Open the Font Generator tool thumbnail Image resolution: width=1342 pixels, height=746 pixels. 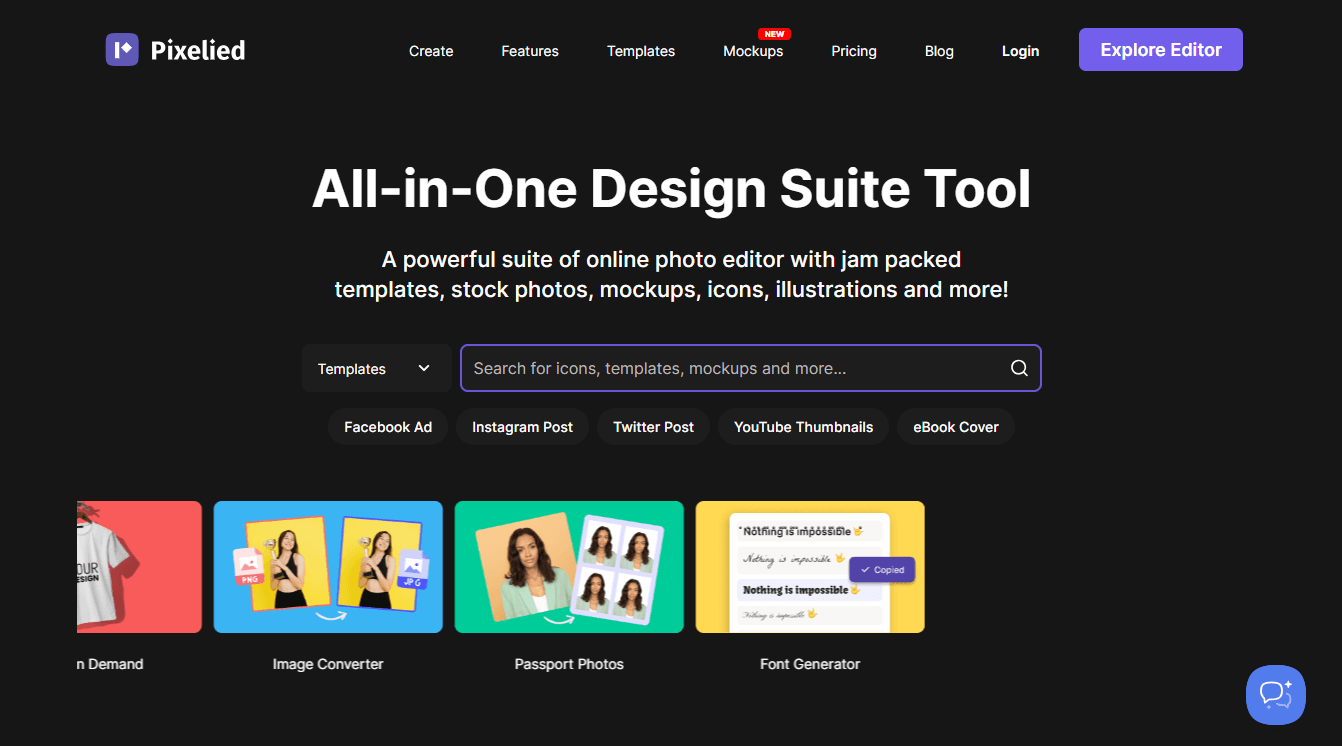coord(810,567)
